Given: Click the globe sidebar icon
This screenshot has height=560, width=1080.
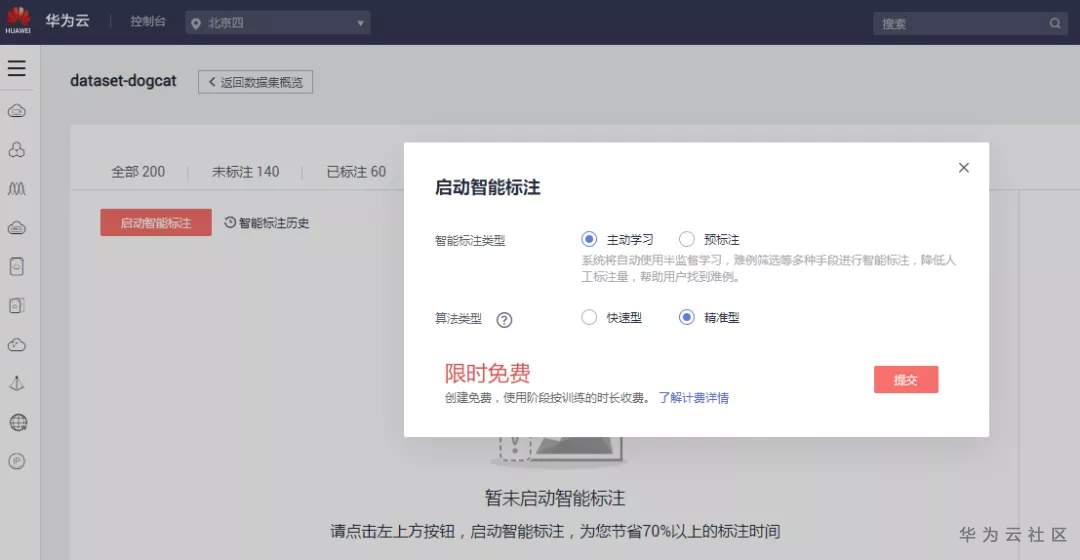Looking at the screenshot, I should 18,423.
